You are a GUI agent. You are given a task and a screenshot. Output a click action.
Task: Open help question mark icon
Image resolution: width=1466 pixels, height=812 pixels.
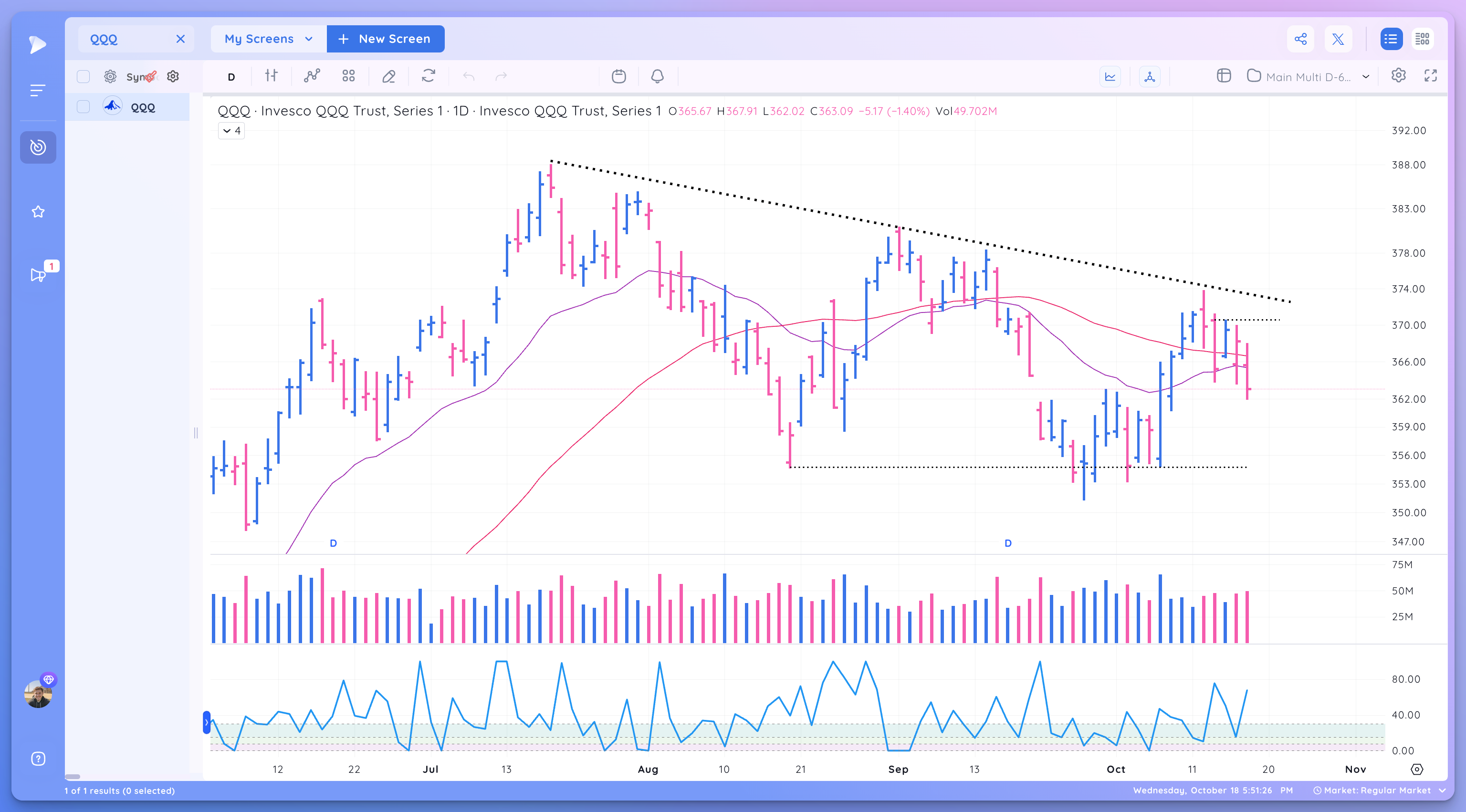(38, 759)
